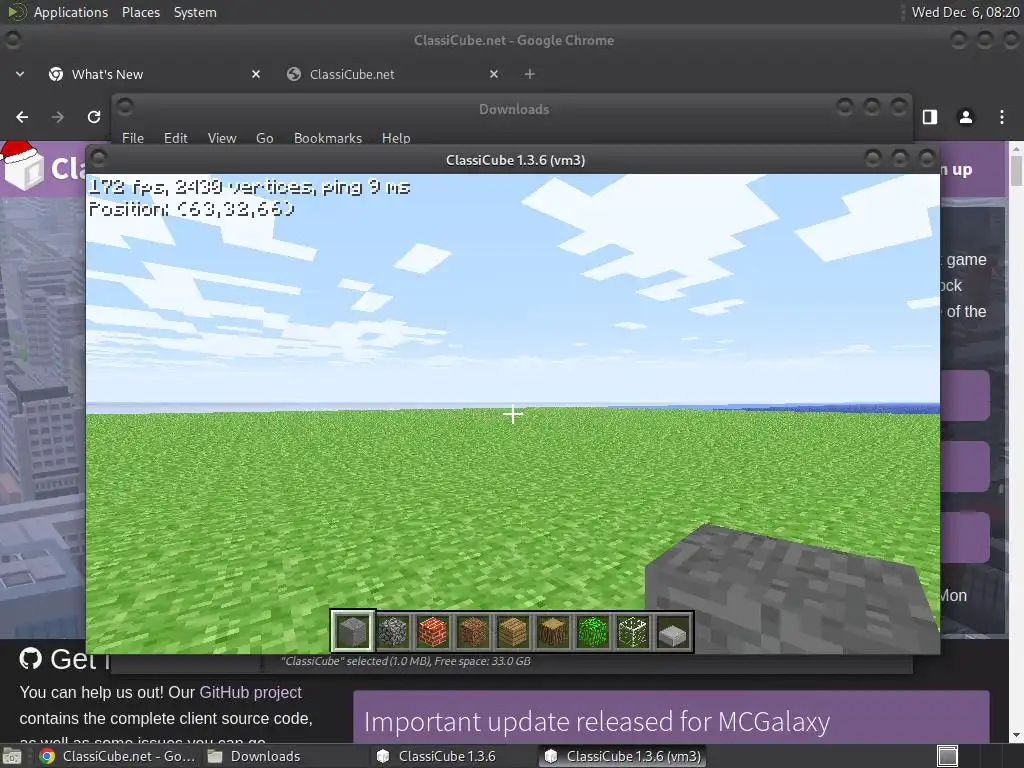Open Important update released for MCGalaxy headline
Image resolution: width=1024 pixels, height=768 pixels.
tap(597, 722)
